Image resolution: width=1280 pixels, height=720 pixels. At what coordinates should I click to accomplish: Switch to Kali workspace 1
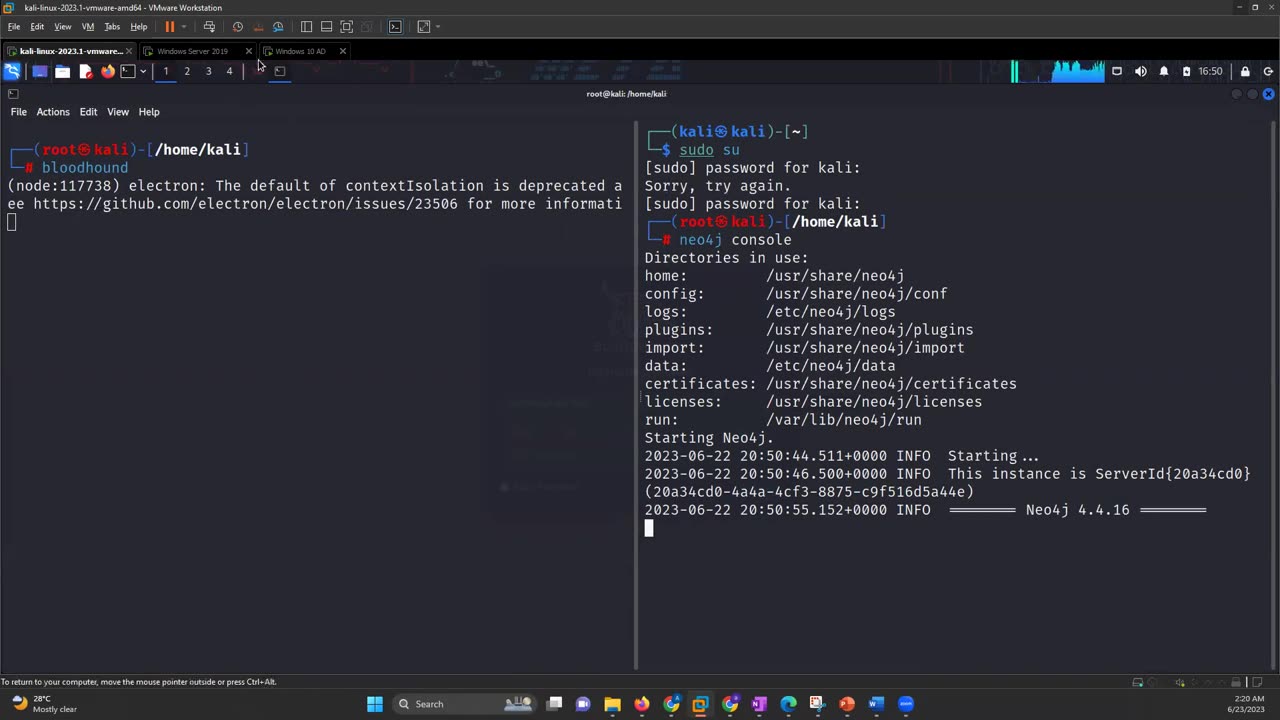click(166, 71)
